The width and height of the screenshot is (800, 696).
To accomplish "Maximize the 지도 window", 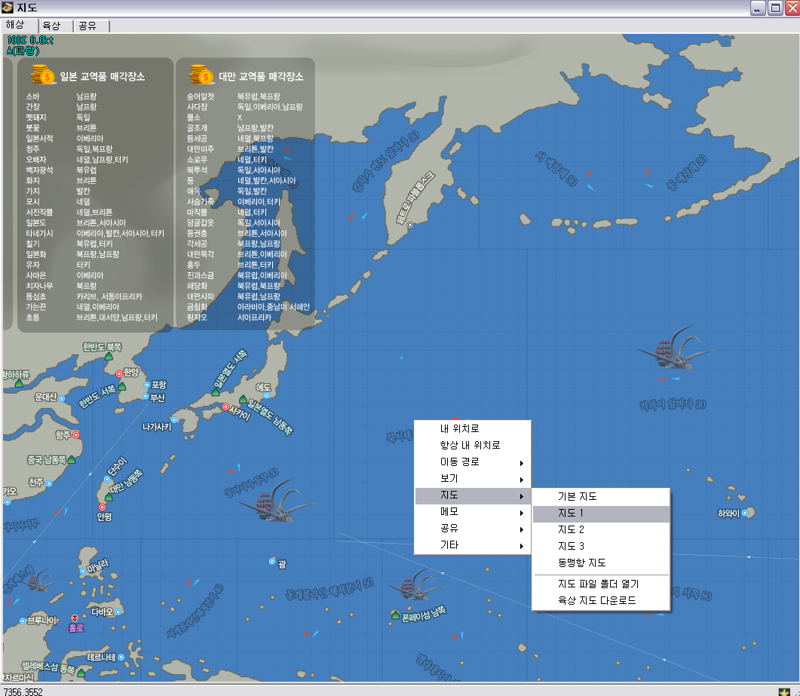I will coord(775,8).
